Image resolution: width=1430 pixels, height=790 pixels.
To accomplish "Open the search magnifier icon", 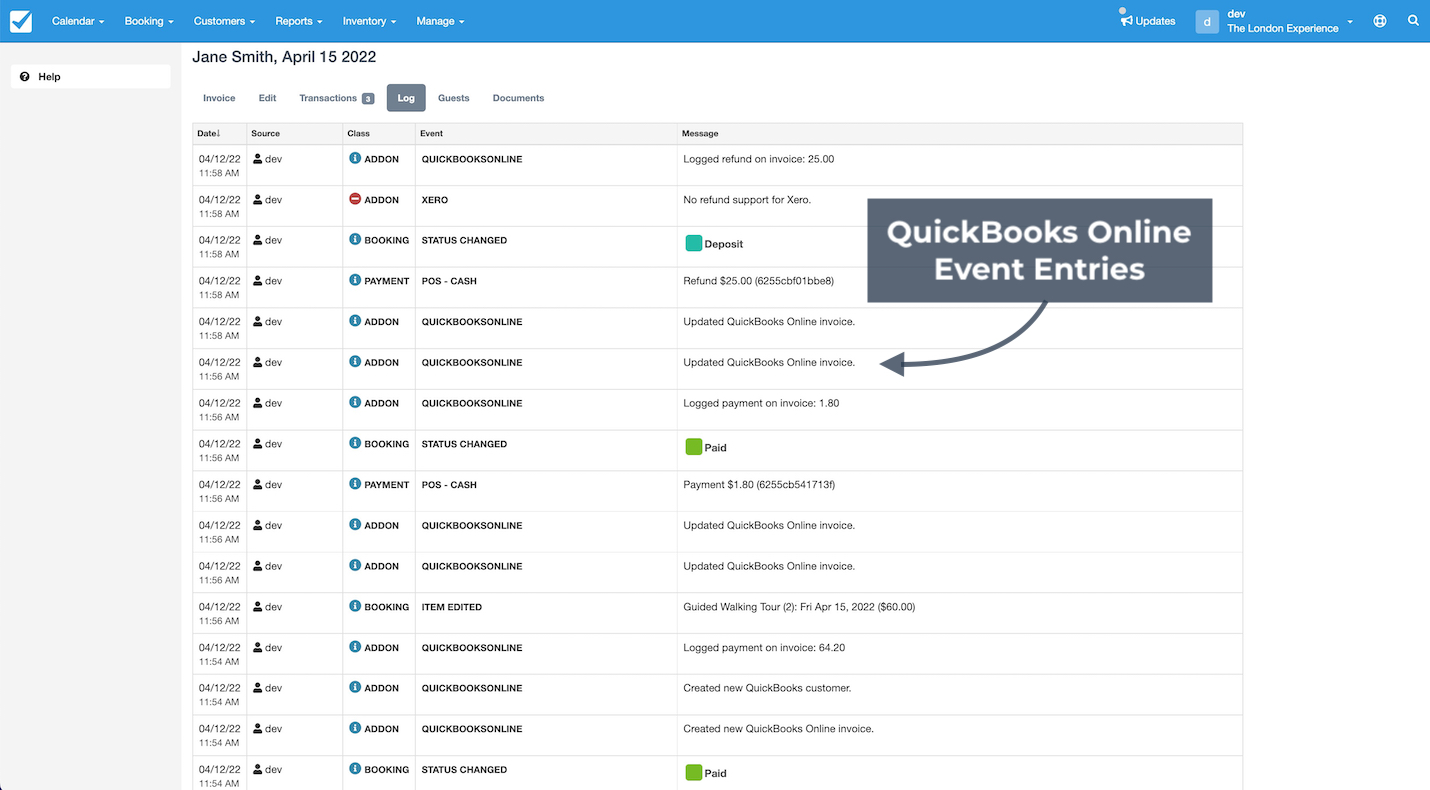I will 1413,21.
